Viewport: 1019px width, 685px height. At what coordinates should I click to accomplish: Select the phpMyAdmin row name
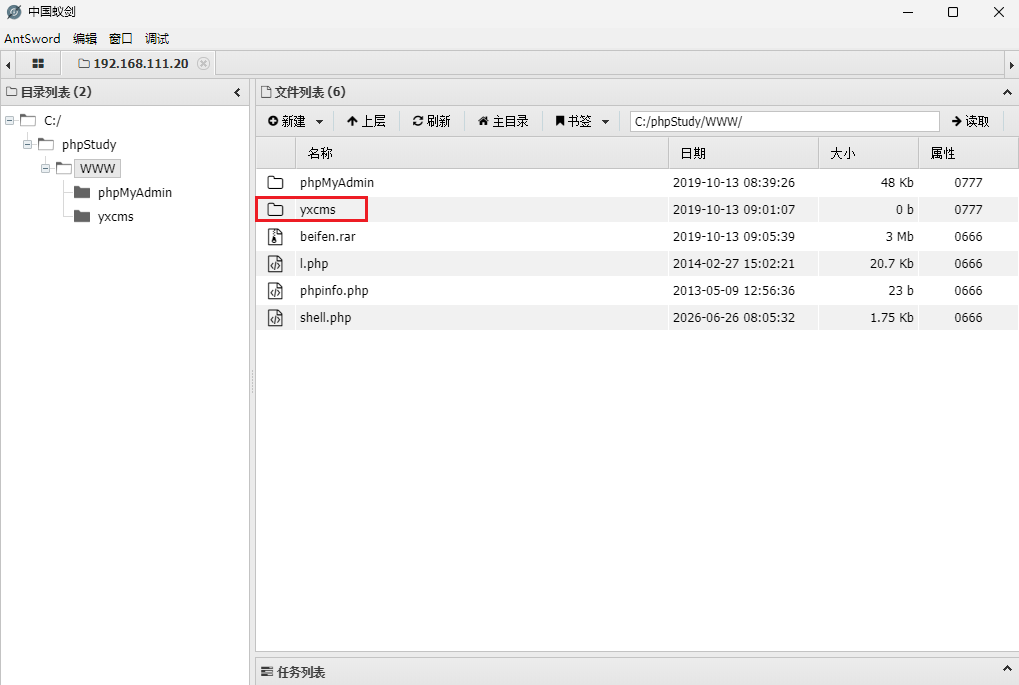coord(337,183)
